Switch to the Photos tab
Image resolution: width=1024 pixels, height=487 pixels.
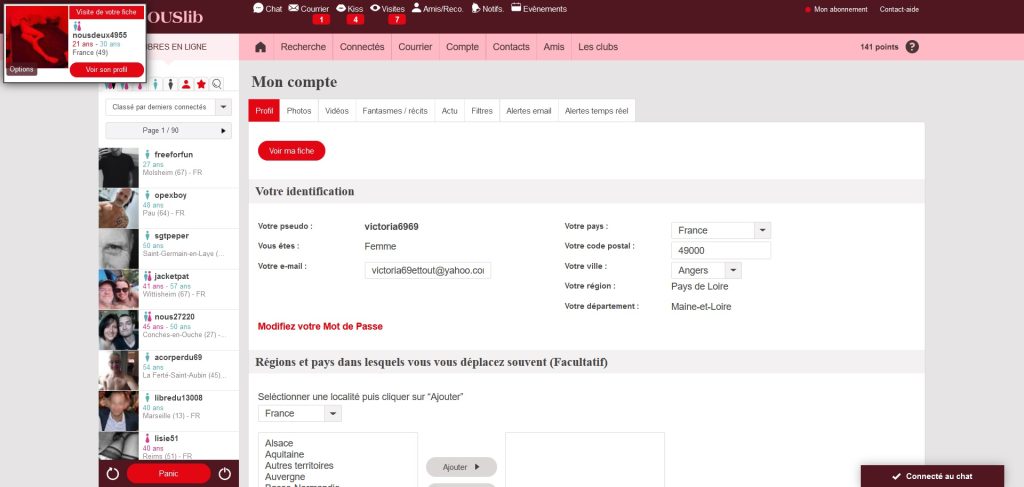[x=299, y=111]
